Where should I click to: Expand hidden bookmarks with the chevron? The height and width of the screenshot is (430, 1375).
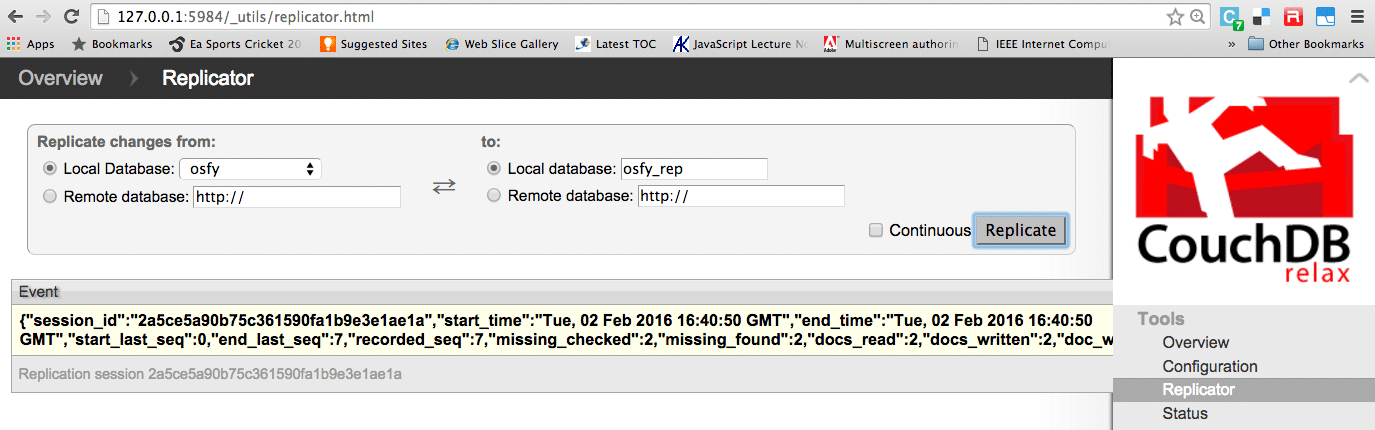(1234, 44)
